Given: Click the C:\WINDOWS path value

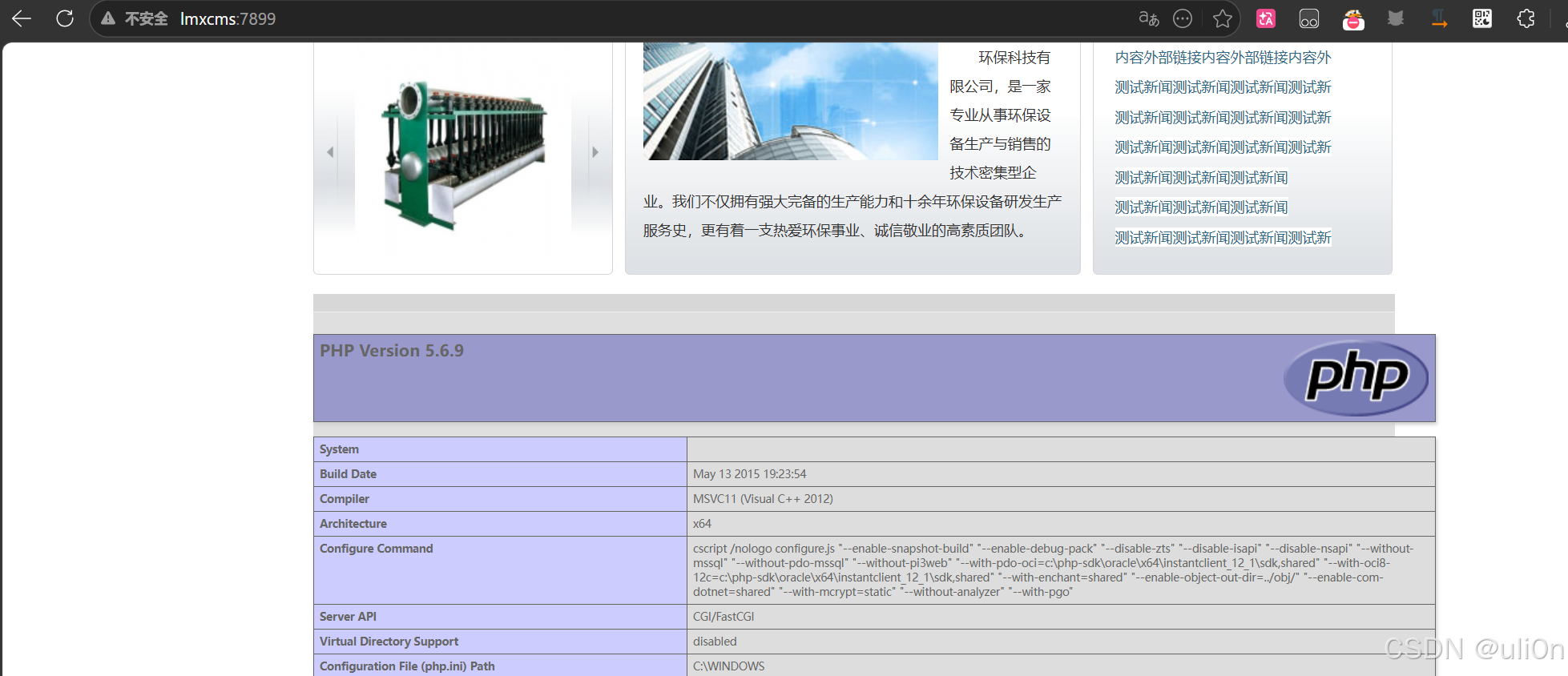Looking at the screenshot, I should point(728,666).
